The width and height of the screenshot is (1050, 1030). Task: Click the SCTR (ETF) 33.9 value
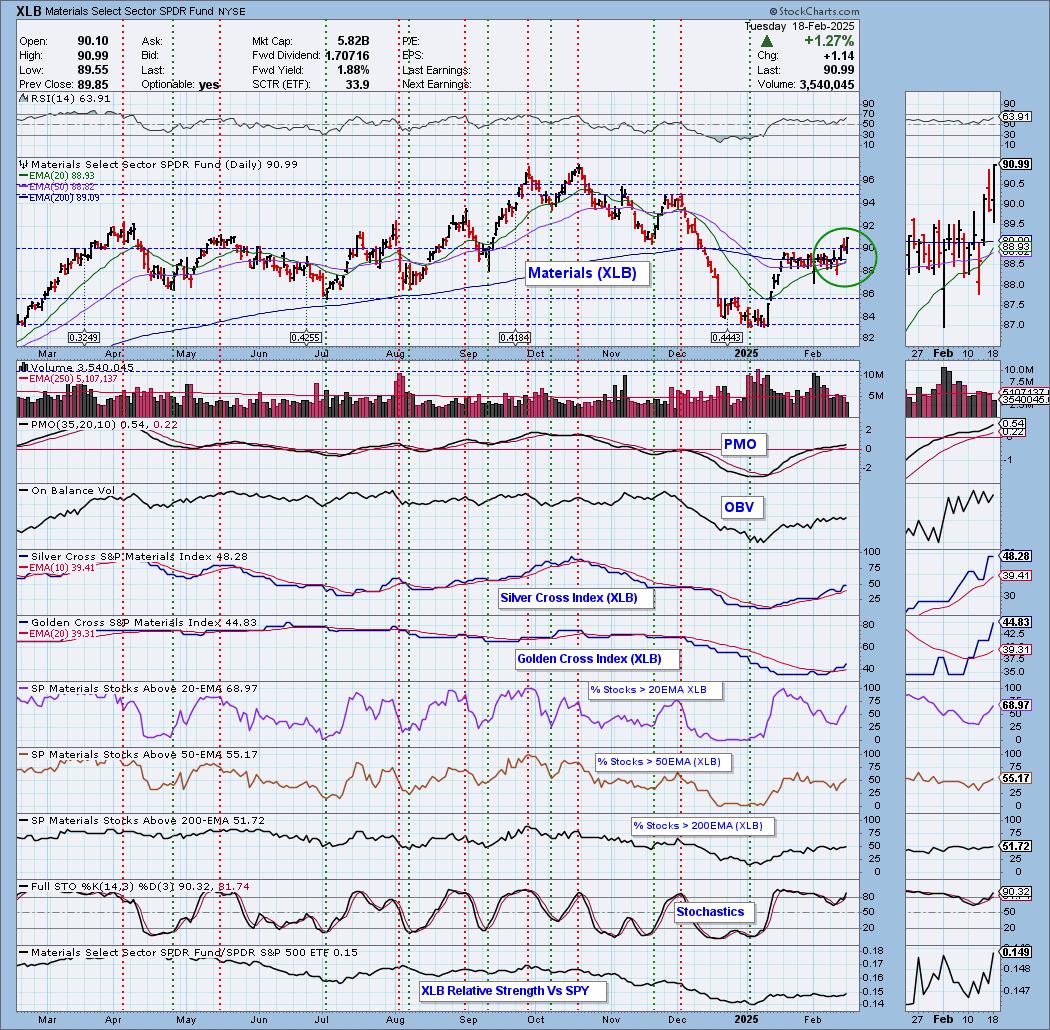click(357, 84)
